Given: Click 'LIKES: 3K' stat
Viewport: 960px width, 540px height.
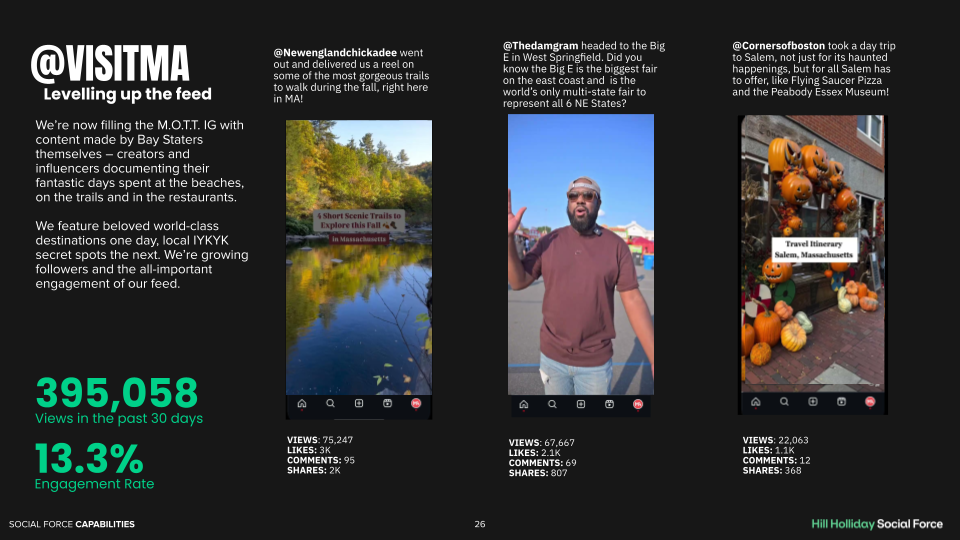Looking at the screenshot, I should [309, 450].
